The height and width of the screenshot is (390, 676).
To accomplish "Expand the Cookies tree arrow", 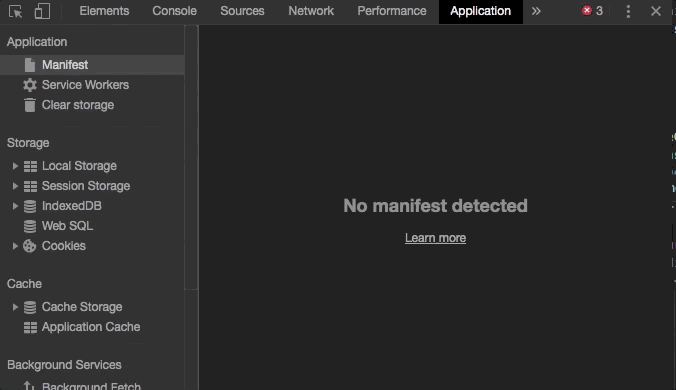I will tap(15, 246).
